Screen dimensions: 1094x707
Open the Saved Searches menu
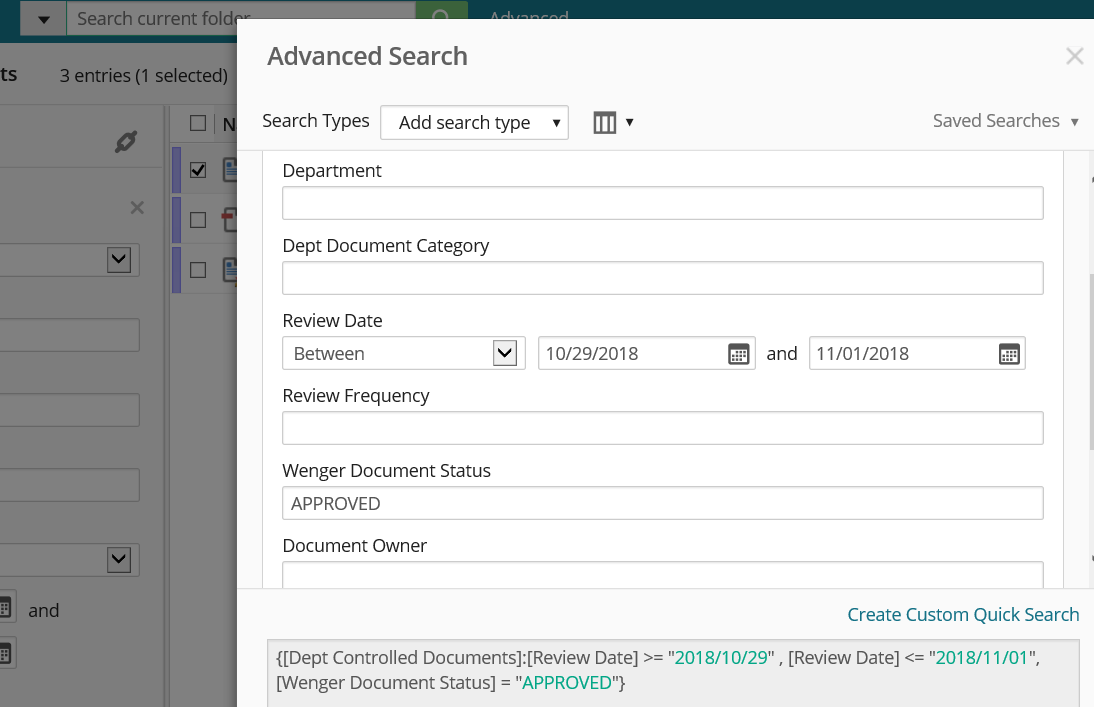coord(1005,121)
